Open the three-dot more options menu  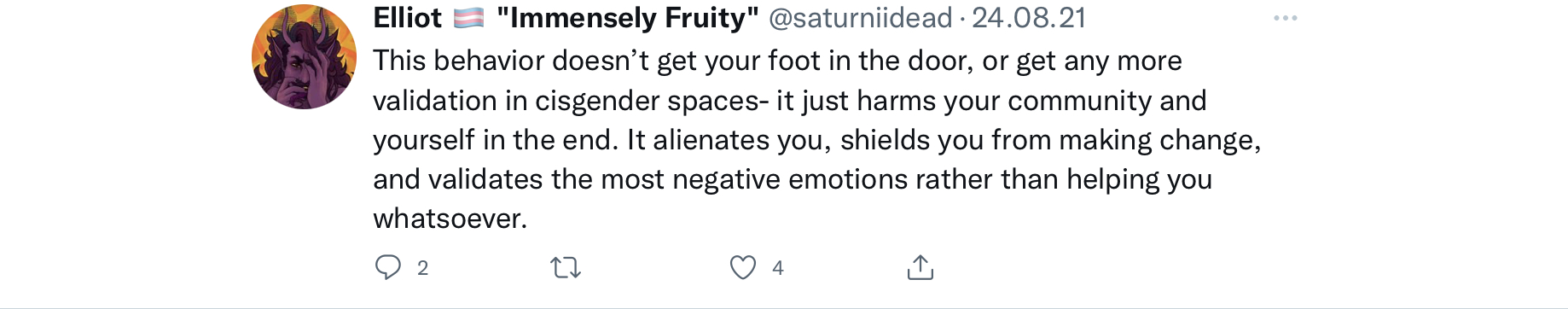click(x=1285, y=18)
